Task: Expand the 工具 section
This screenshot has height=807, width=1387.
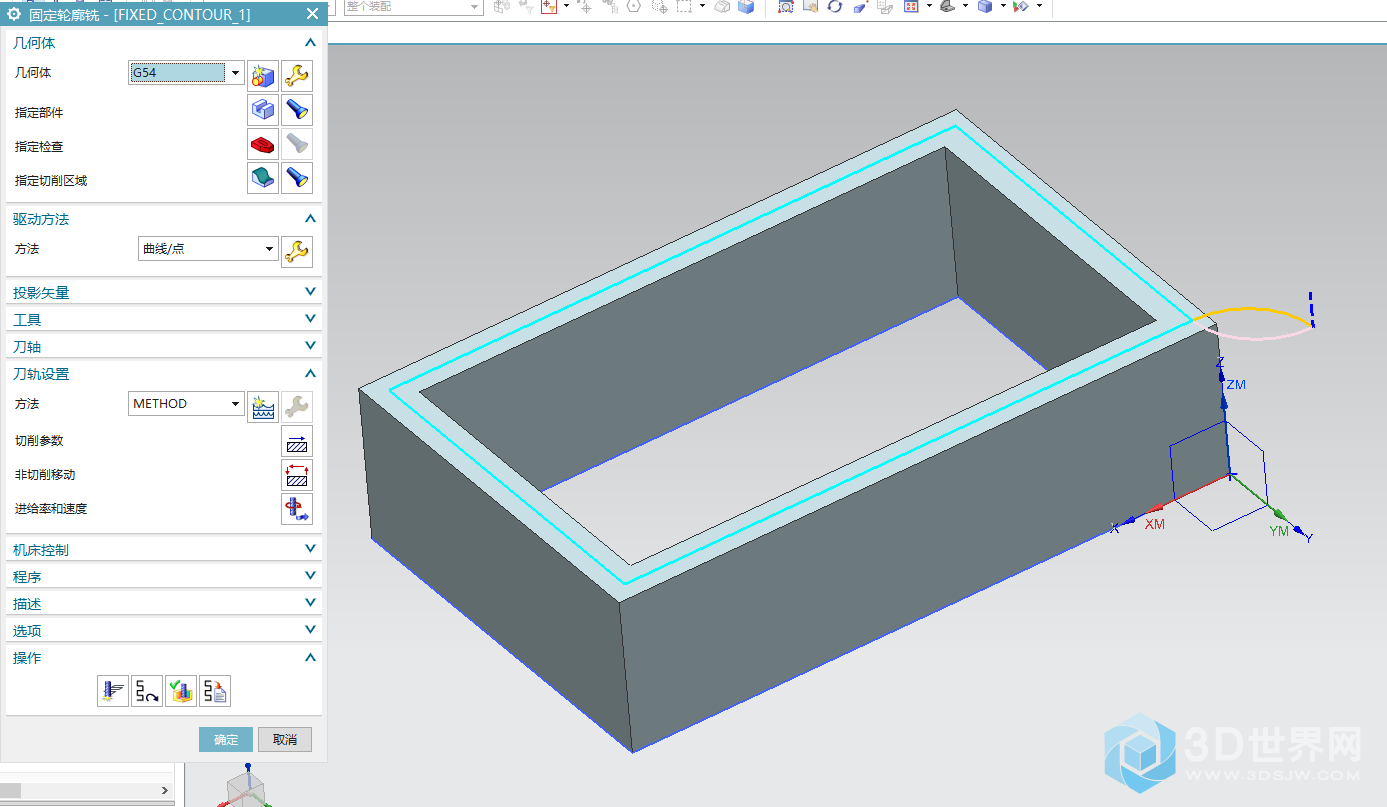Action: click(x=310, y=319)
